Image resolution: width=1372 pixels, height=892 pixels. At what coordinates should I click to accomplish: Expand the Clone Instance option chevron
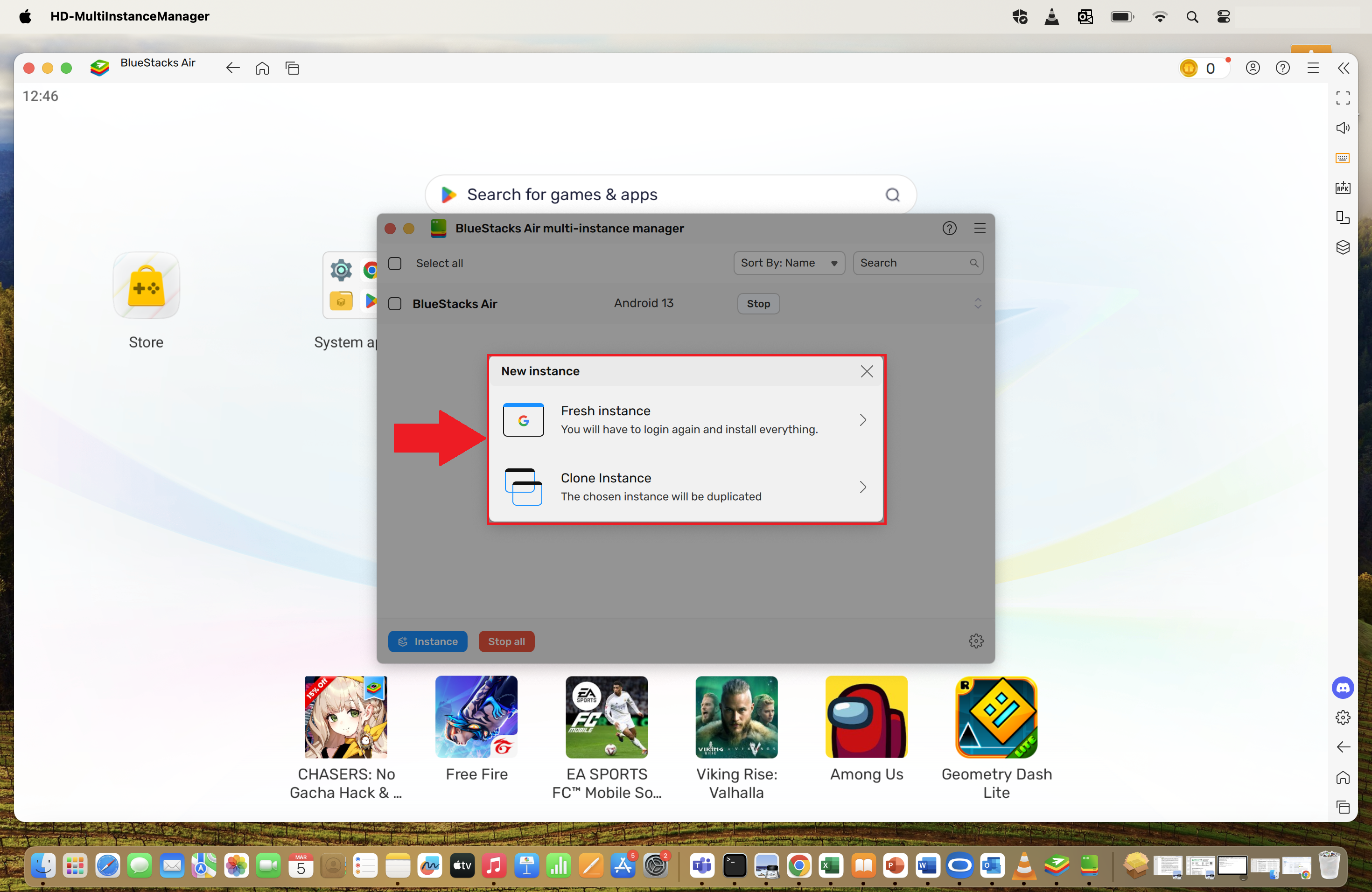click(862, 487)
